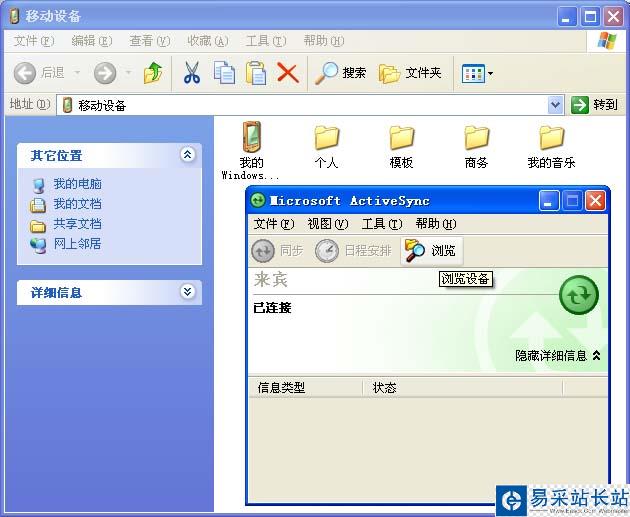
Task: Click the Cut scissors icon
Action: coord(192,73)
